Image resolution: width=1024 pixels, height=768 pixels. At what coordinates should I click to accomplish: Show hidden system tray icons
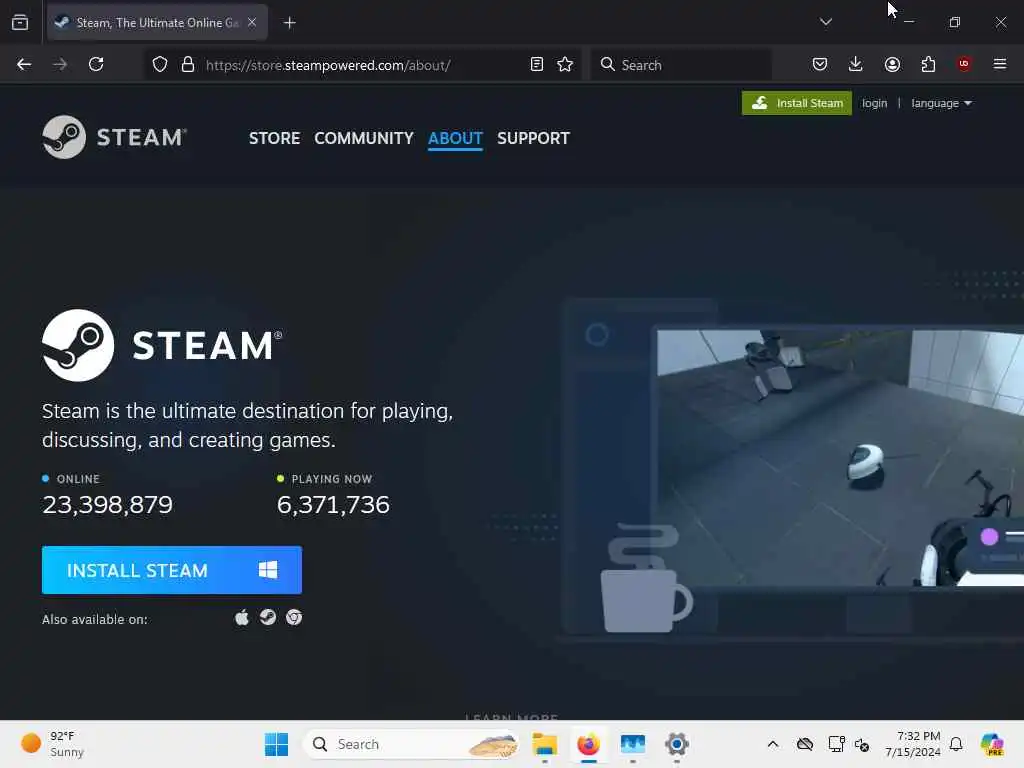pos(773,744)
